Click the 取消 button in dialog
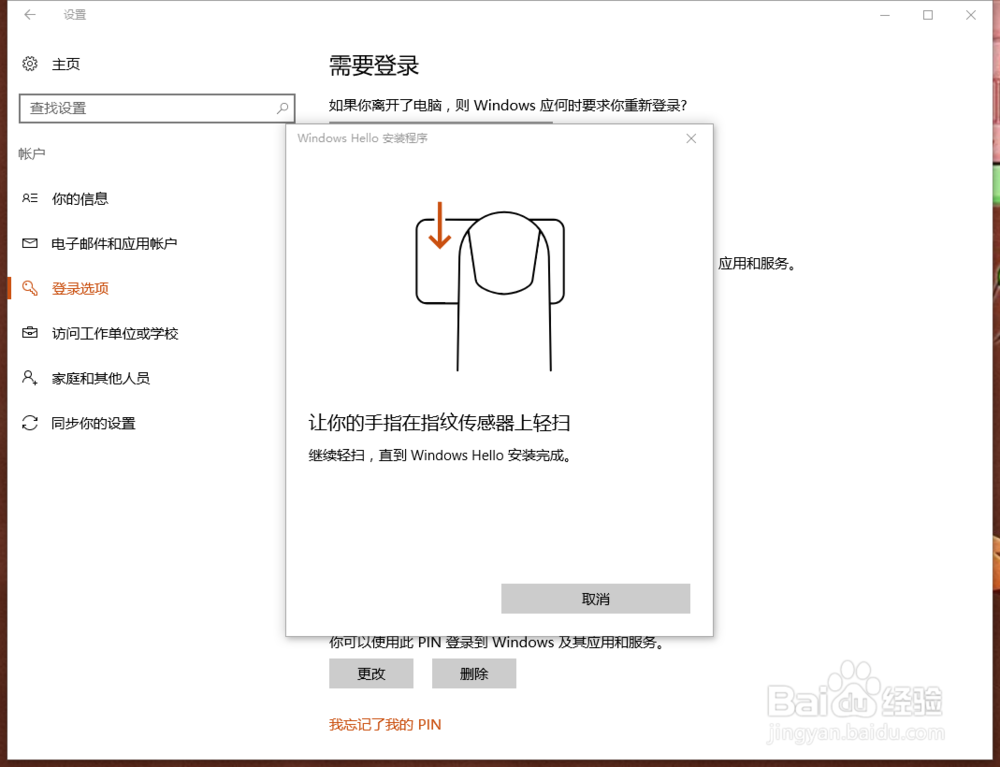This screenshot has height=767, width=1000. (596, 599)
